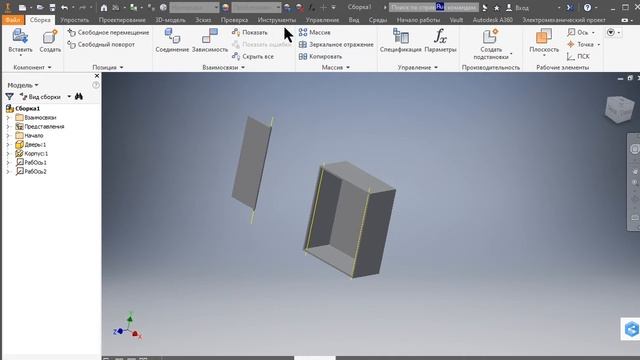
Task: Switch to the Вид tab
Action: (354, 20)
